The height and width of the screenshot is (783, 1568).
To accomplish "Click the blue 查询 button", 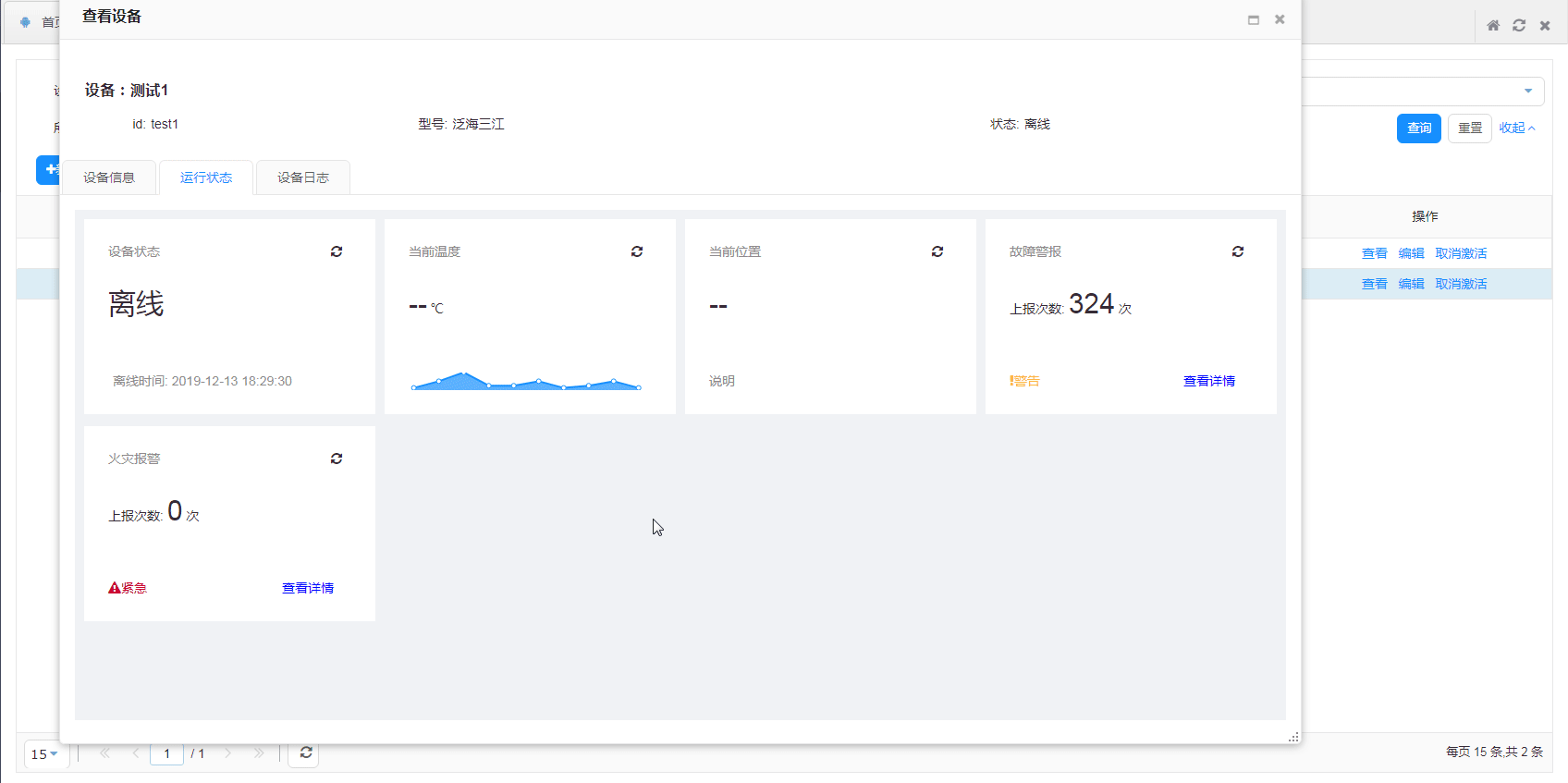I will coord(1418,128).
